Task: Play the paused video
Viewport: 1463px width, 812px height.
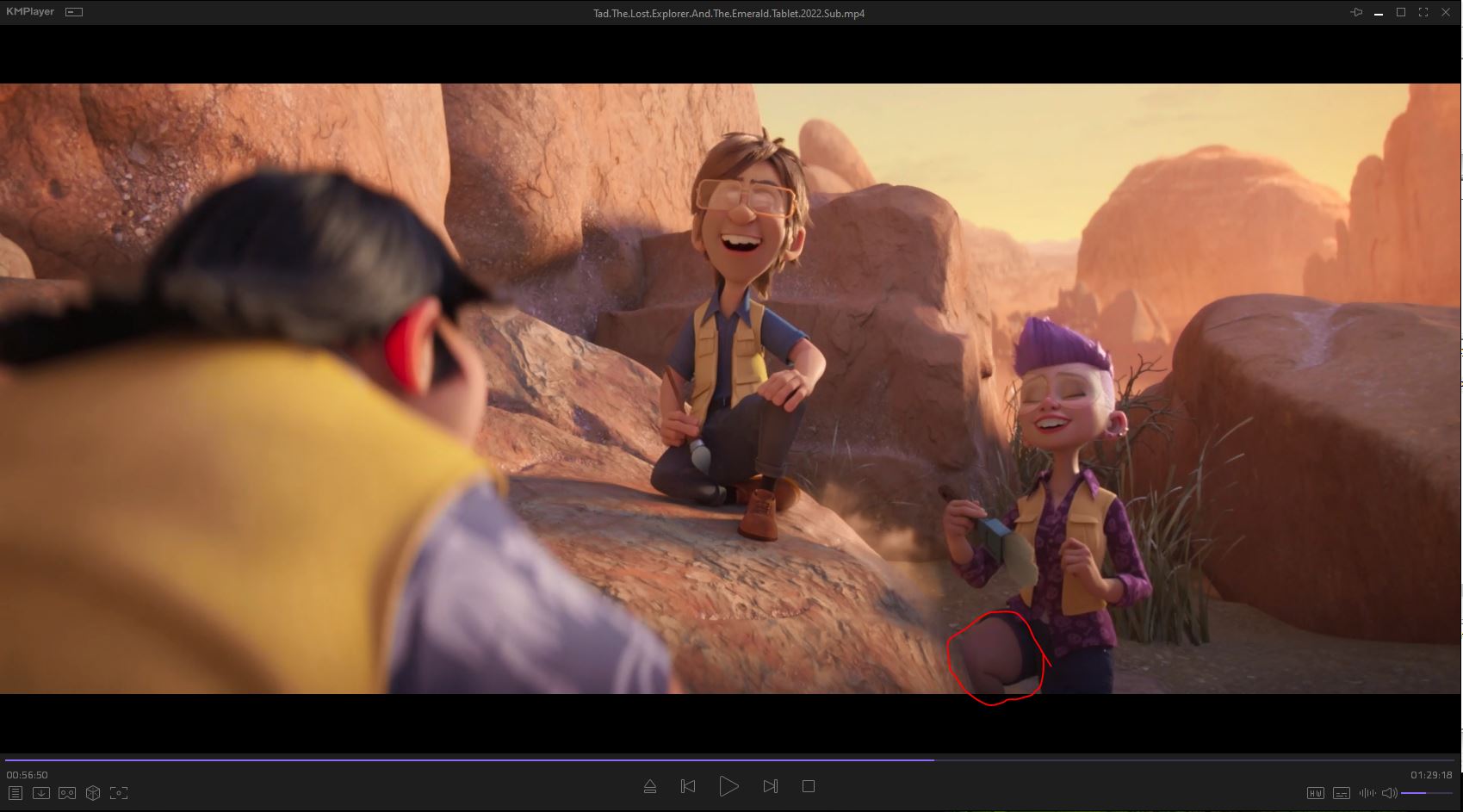Action: click(728, 786)
